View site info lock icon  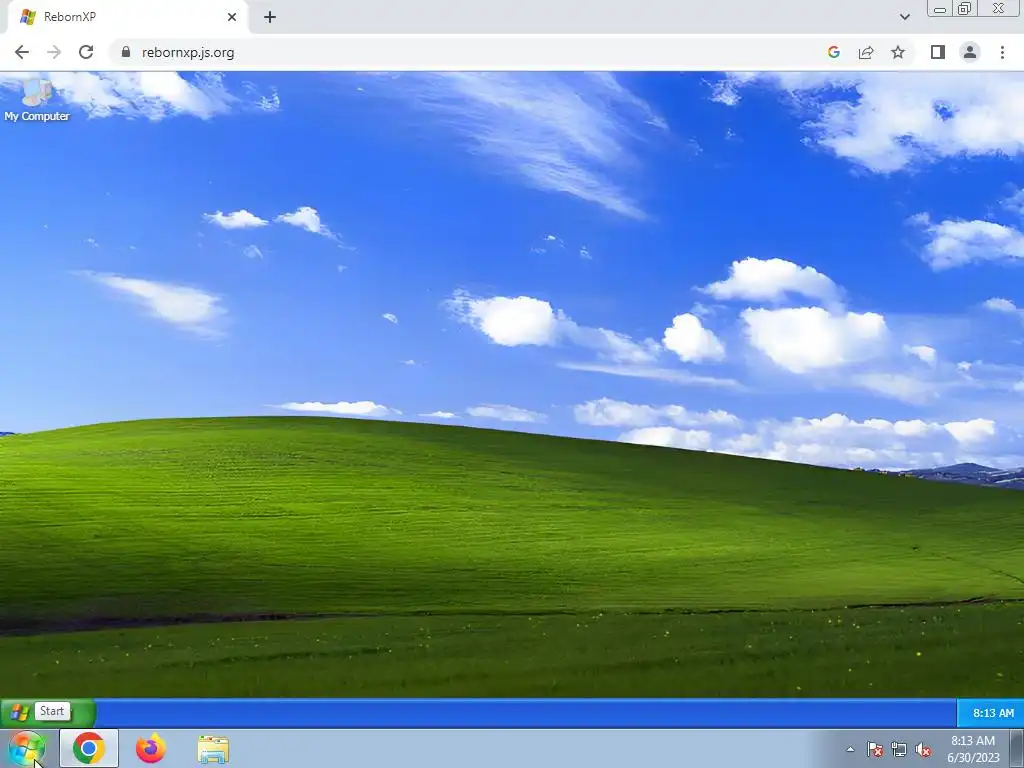[125, 52]
